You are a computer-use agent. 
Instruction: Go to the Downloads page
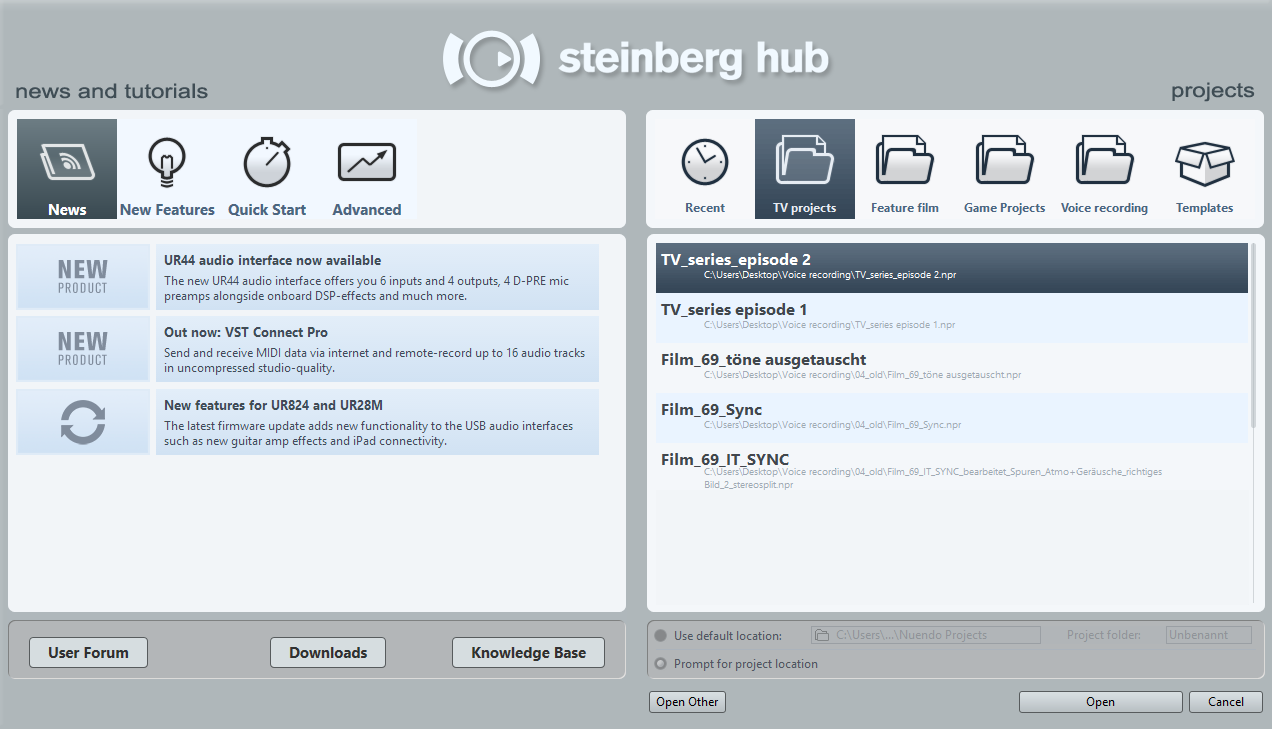click(328, 652)
